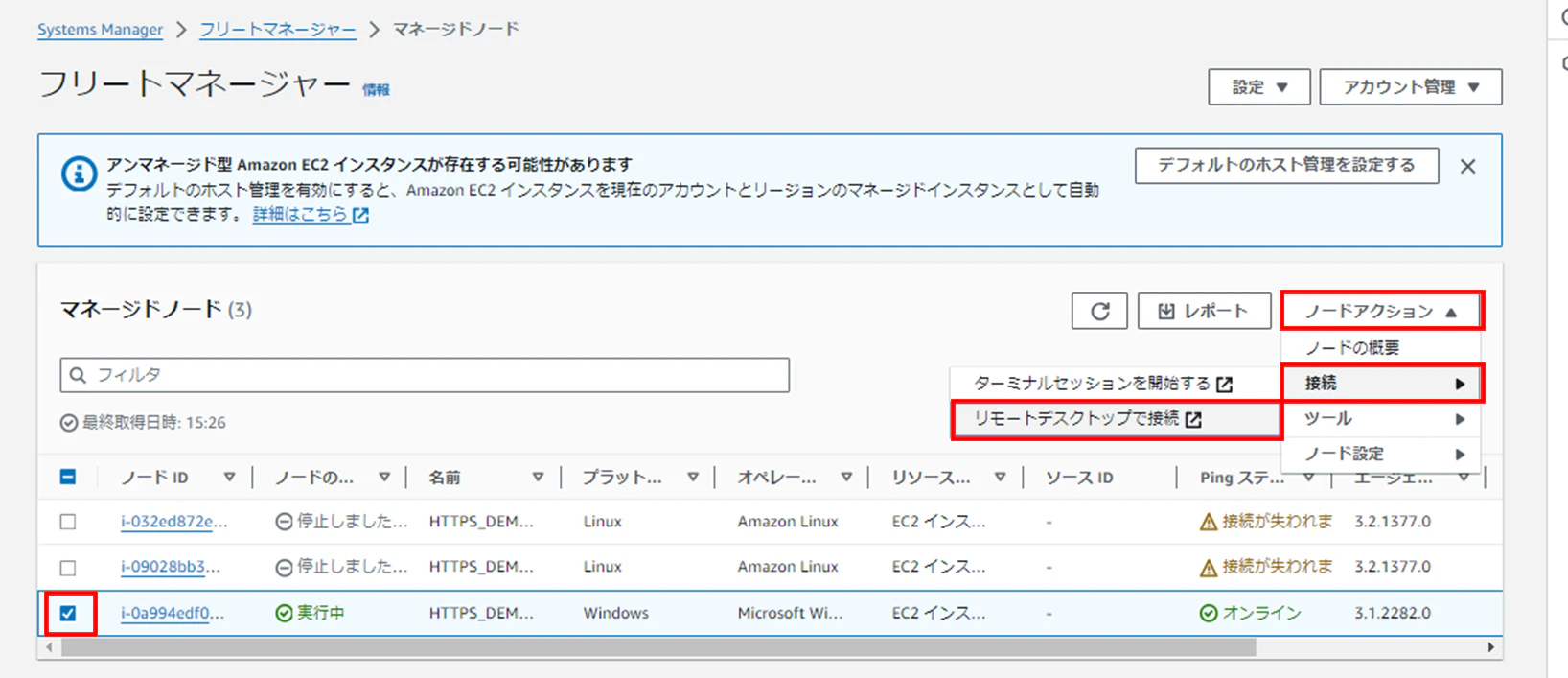Click the オンライン ping status text
This screenshot has height=678, width=1568.
click(x=1261, y=613)
